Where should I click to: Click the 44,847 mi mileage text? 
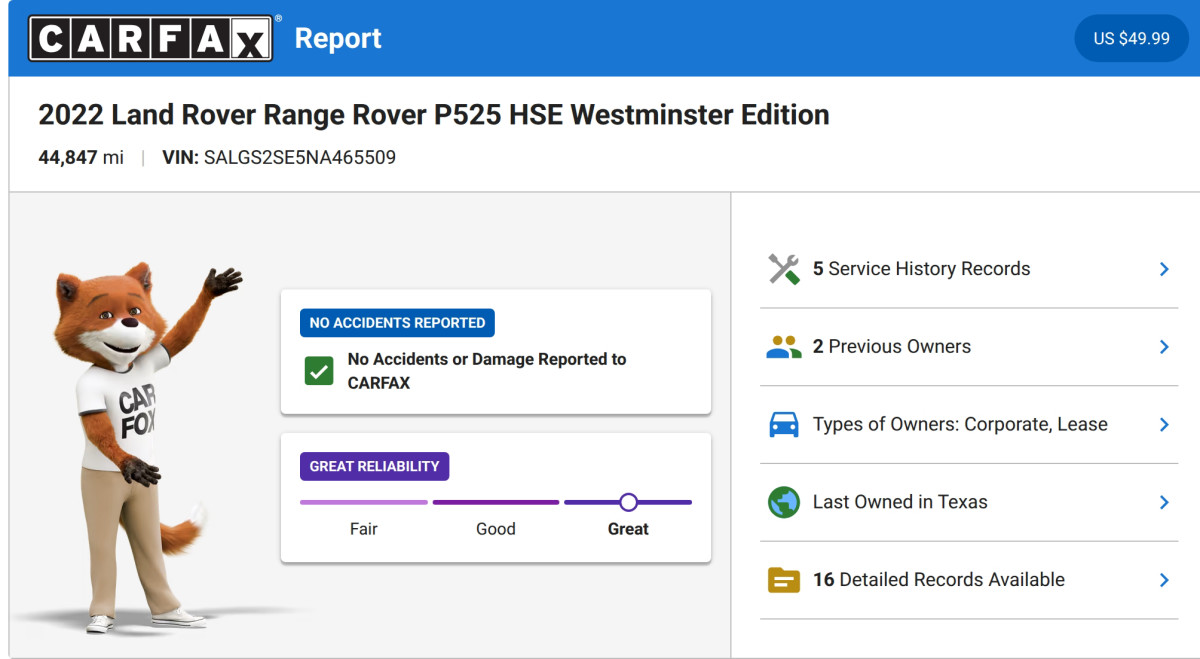[81, 157]
